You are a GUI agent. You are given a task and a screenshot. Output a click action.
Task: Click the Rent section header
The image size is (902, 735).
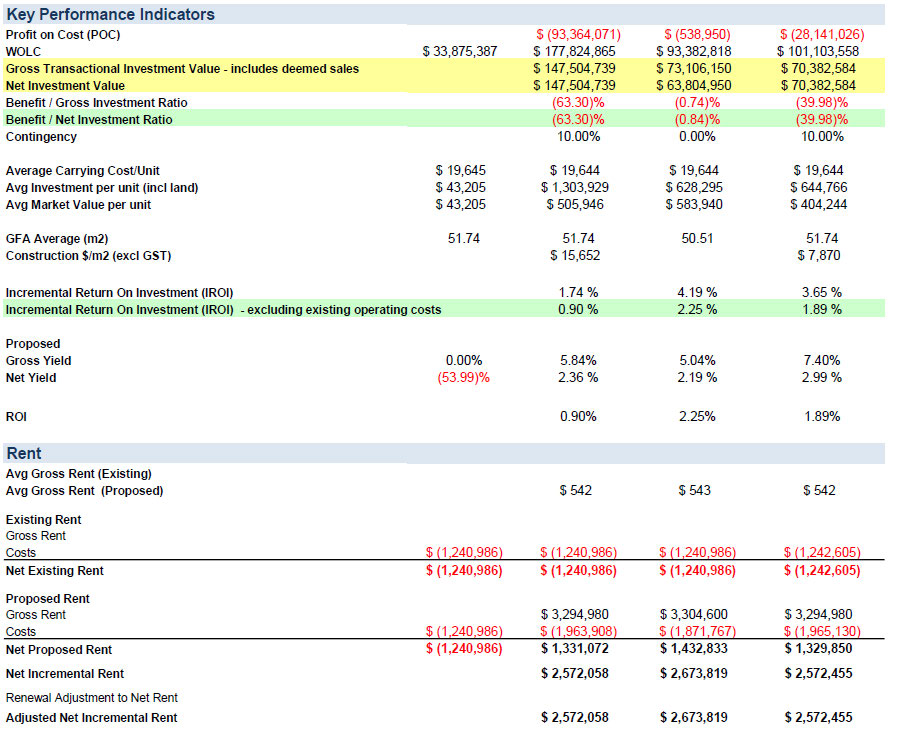click(24, 453)
